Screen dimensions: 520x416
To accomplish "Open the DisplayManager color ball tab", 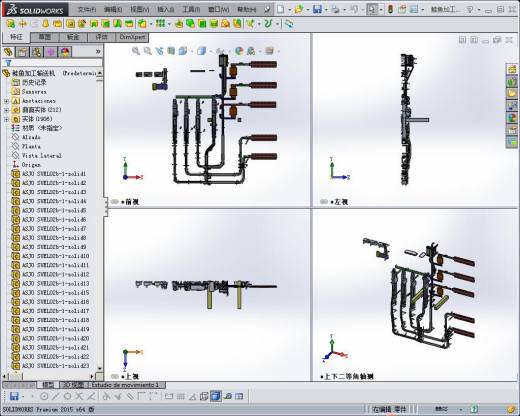I will (65, 52).
